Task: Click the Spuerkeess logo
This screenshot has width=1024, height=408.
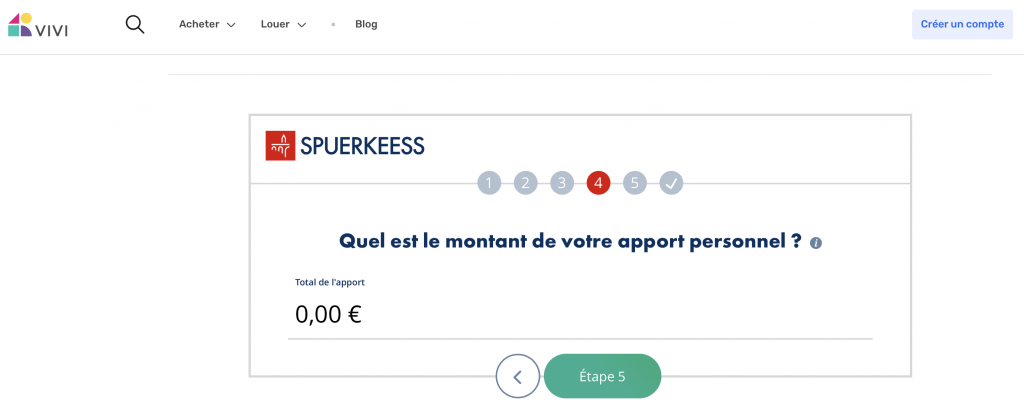Action: point(345,146)
